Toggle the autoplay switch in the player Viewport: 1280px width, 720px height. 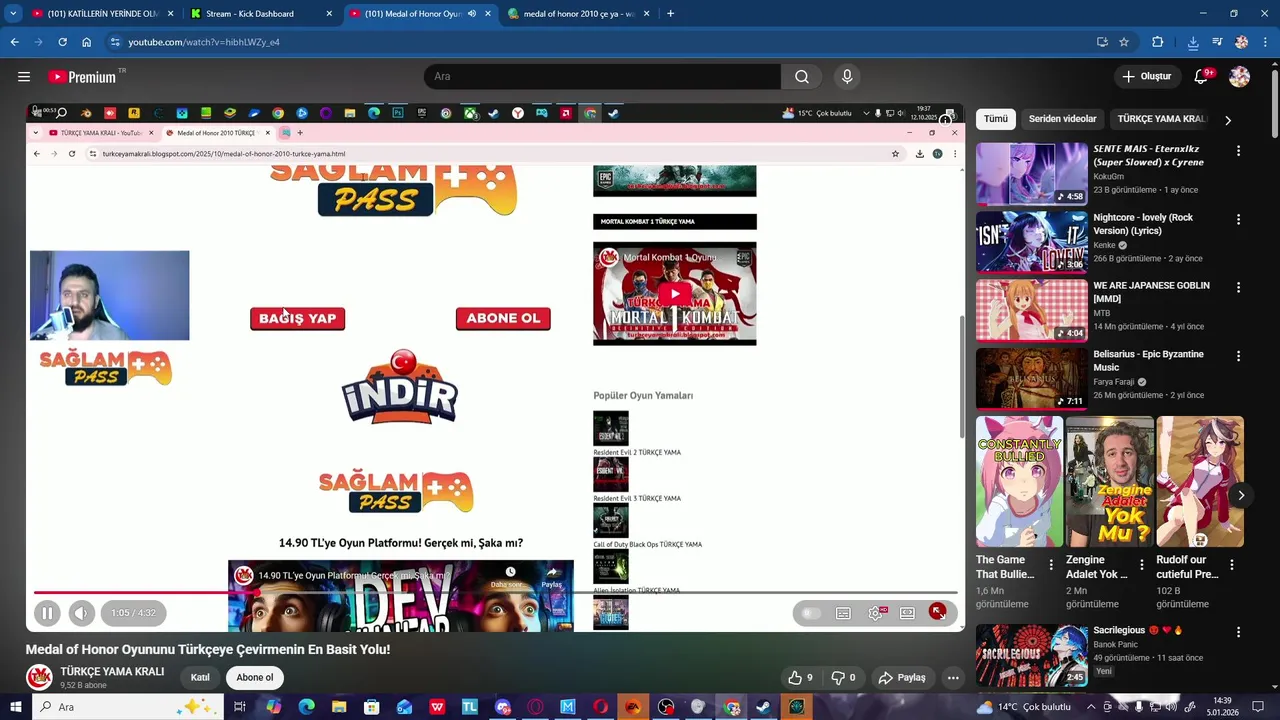[x=811, y=613]
